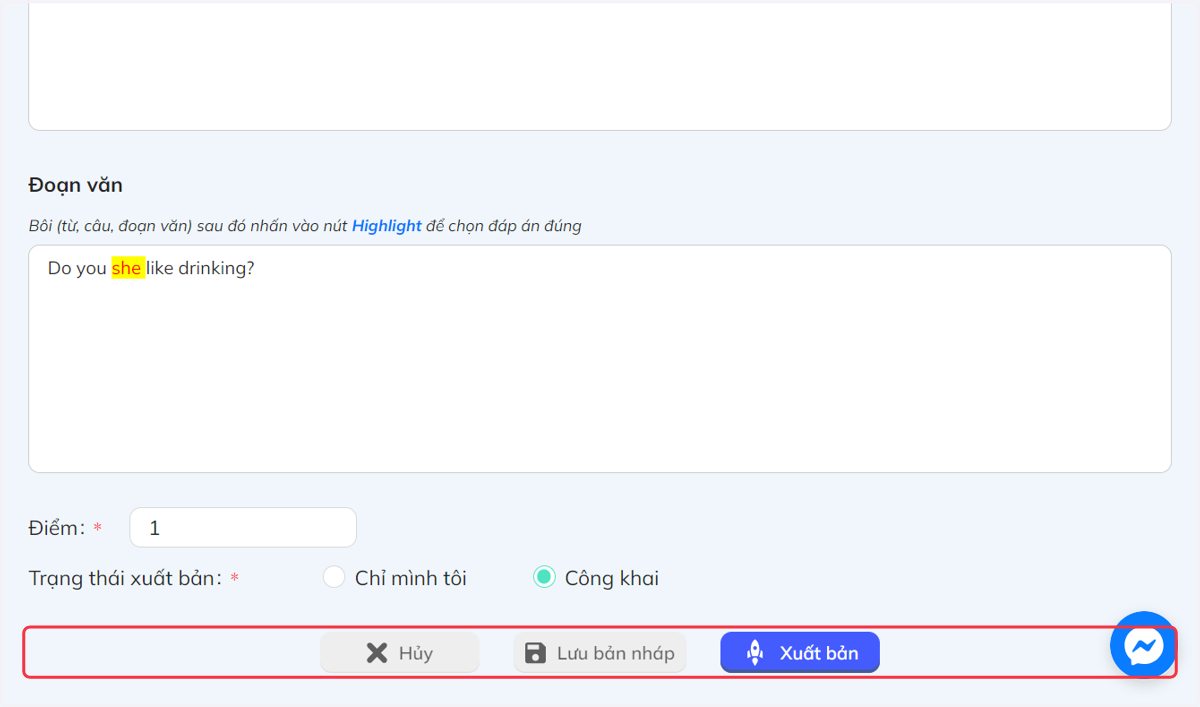Click the Điểm score input field
Viewport: 1200px width, 707px height.
click(243, 528)
